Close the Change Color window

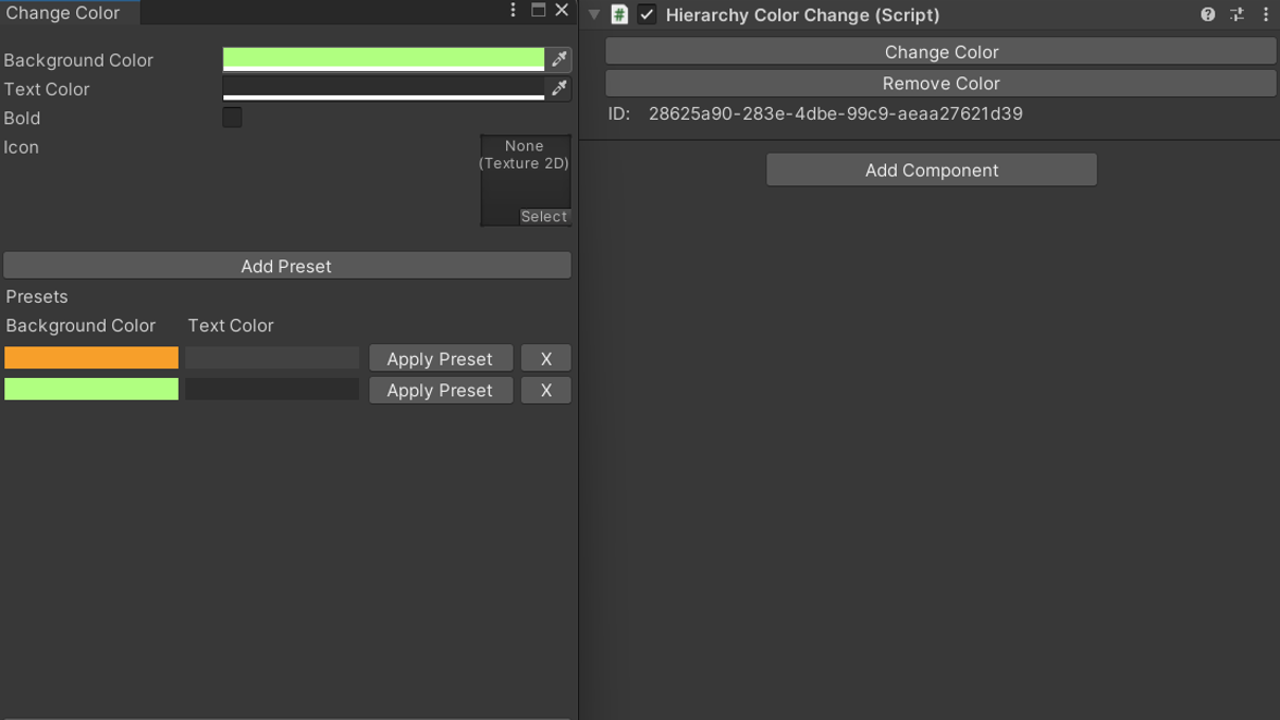click(562, 10)
